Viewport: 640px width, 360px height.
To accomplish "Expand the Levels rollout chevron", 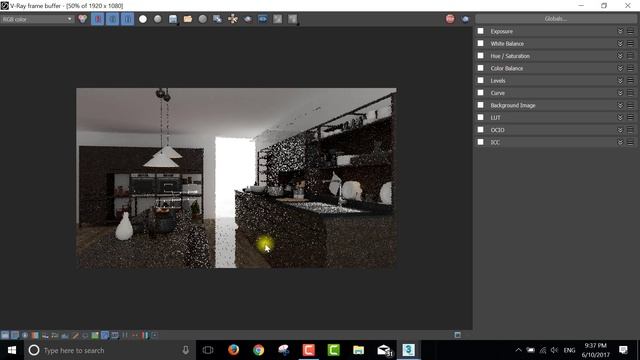I will click(x=620, y=80).
